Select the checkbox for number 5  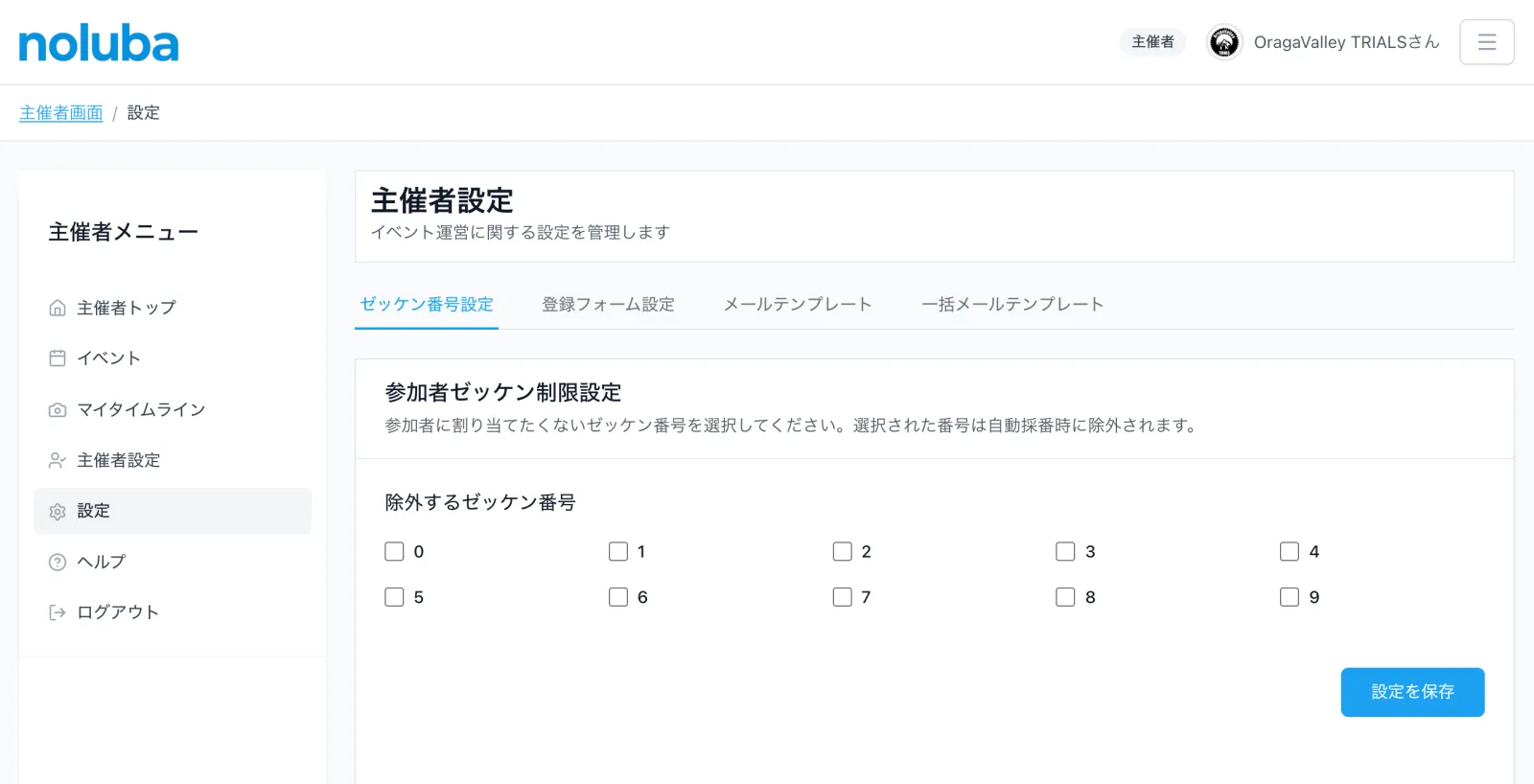tap(394, 597)
